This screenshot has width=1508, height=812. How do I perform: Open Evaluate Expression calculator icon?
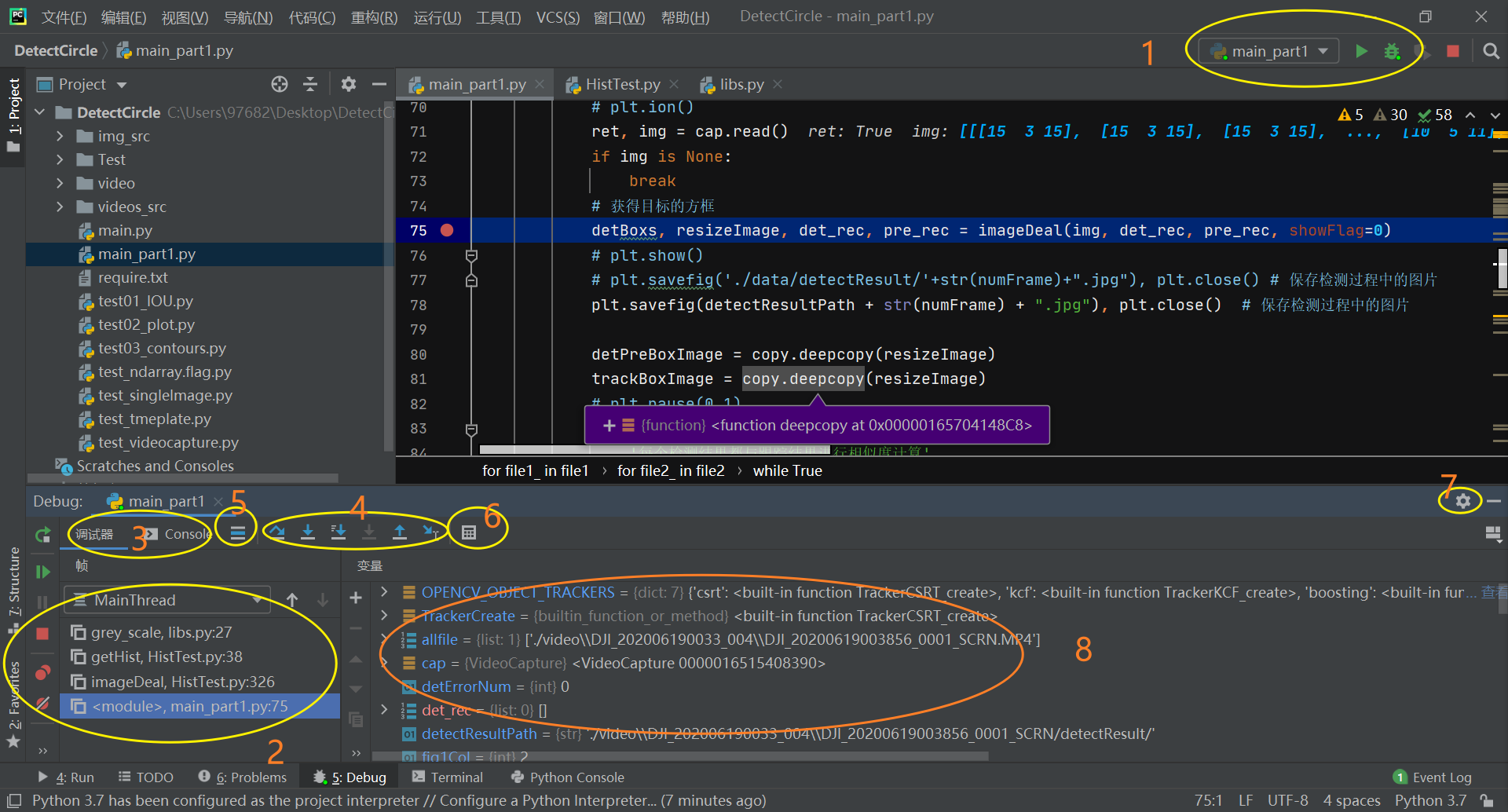[469, 533]
